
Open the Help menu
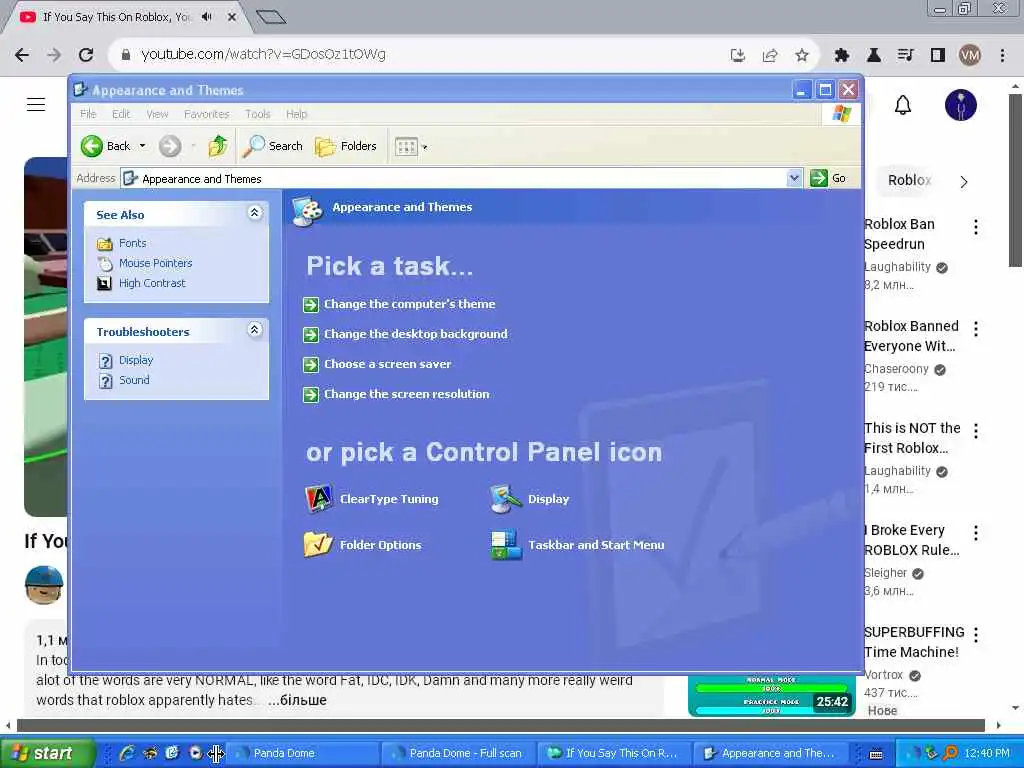(x=296, y=114)
